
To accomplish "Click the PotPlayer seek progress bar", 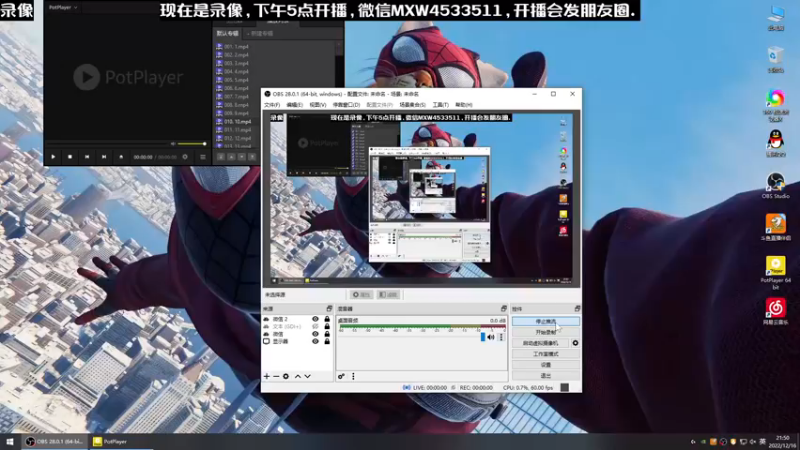I will point(107,144).
